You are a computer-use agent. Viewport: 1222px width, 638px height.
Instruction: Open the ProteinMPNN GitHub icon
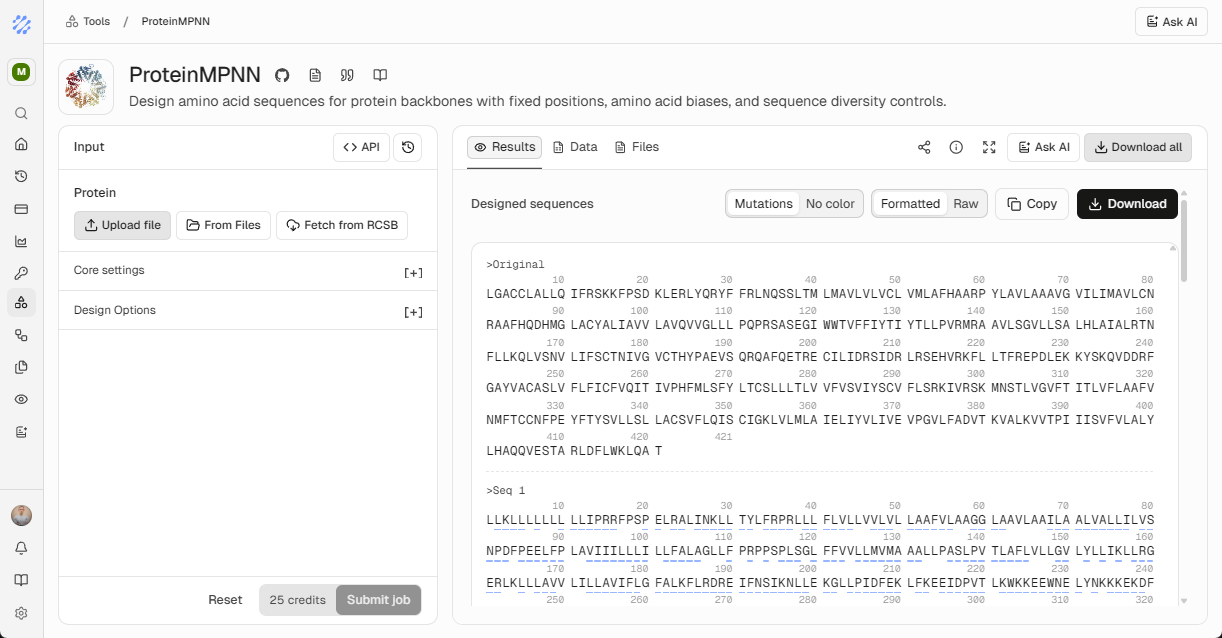282,75
